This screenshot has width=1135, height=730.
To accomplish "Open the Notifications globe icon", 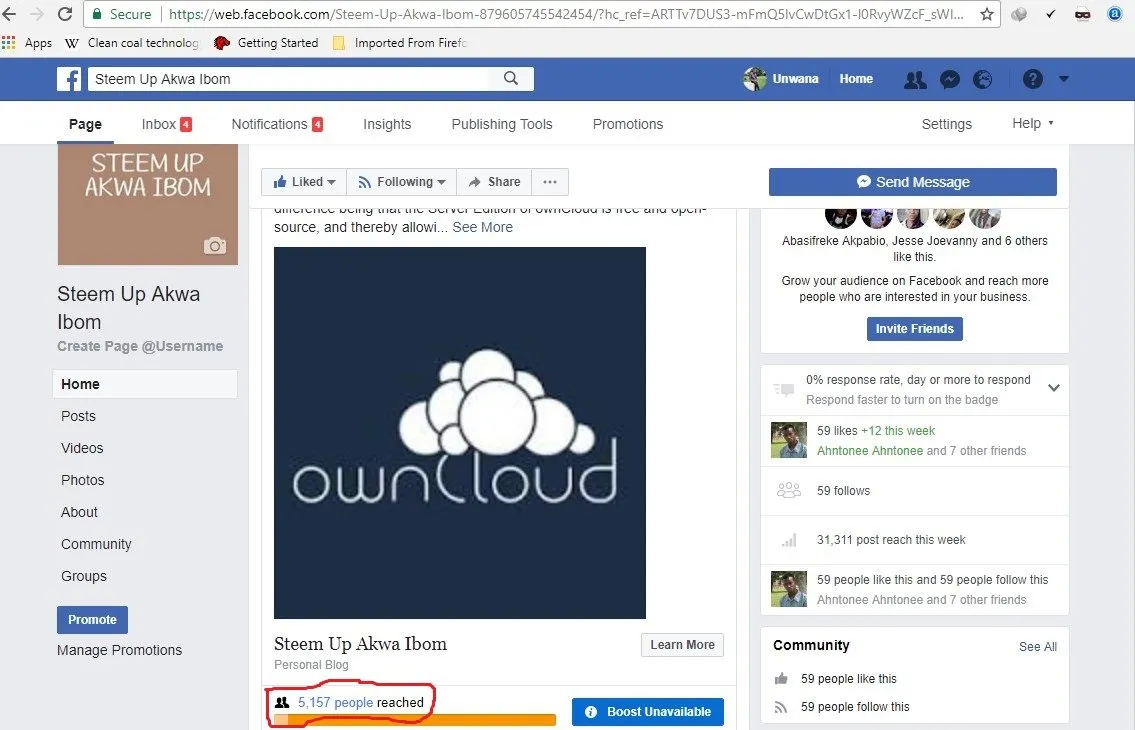I will [982, 80].
